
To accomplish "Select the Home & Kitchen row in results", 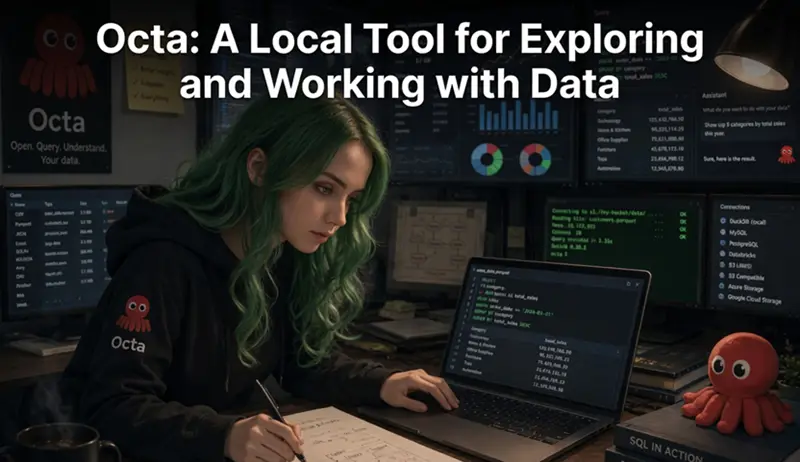I will [x=640, y=130].
